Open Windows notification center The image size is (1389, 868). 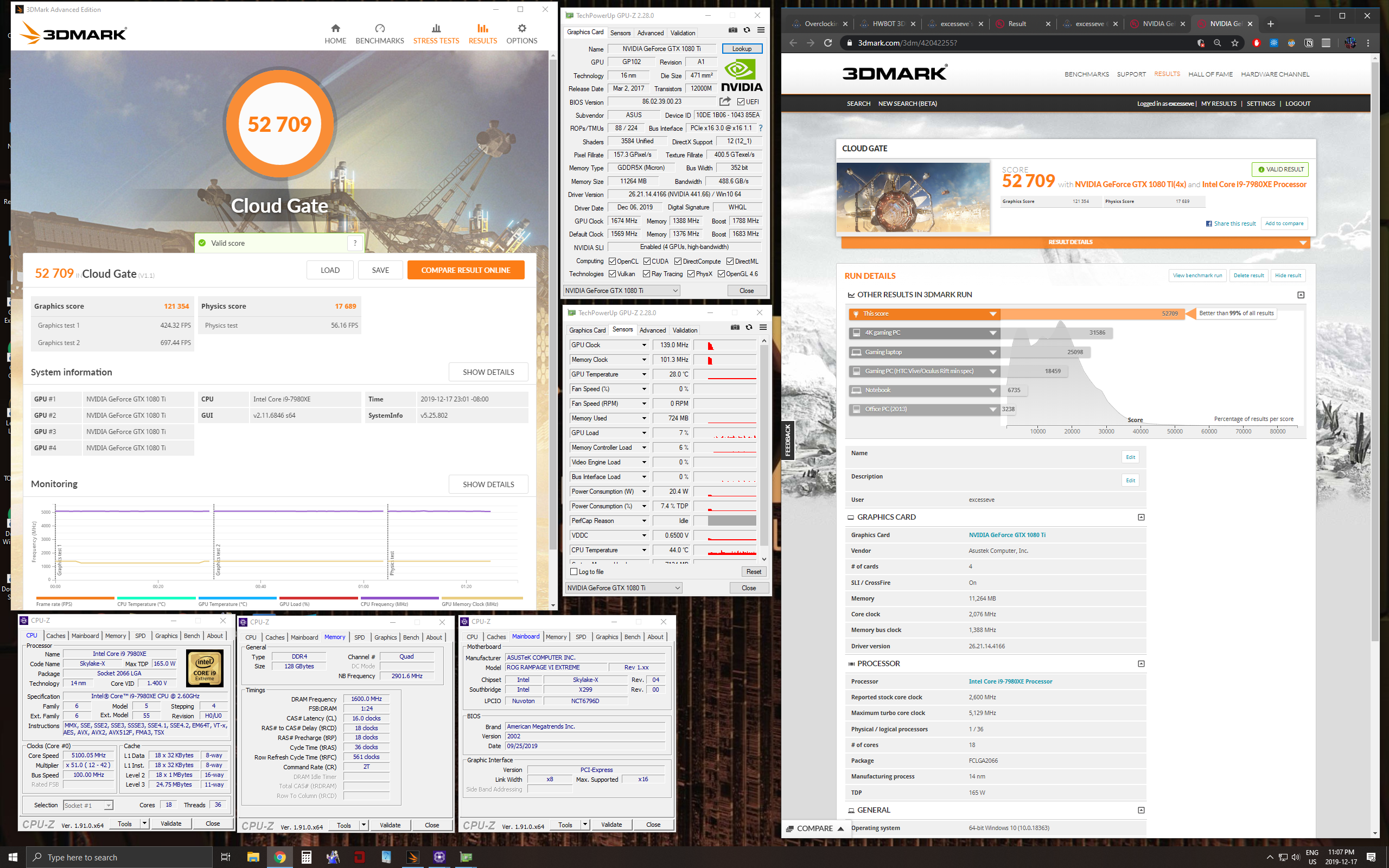[1371, 857]
